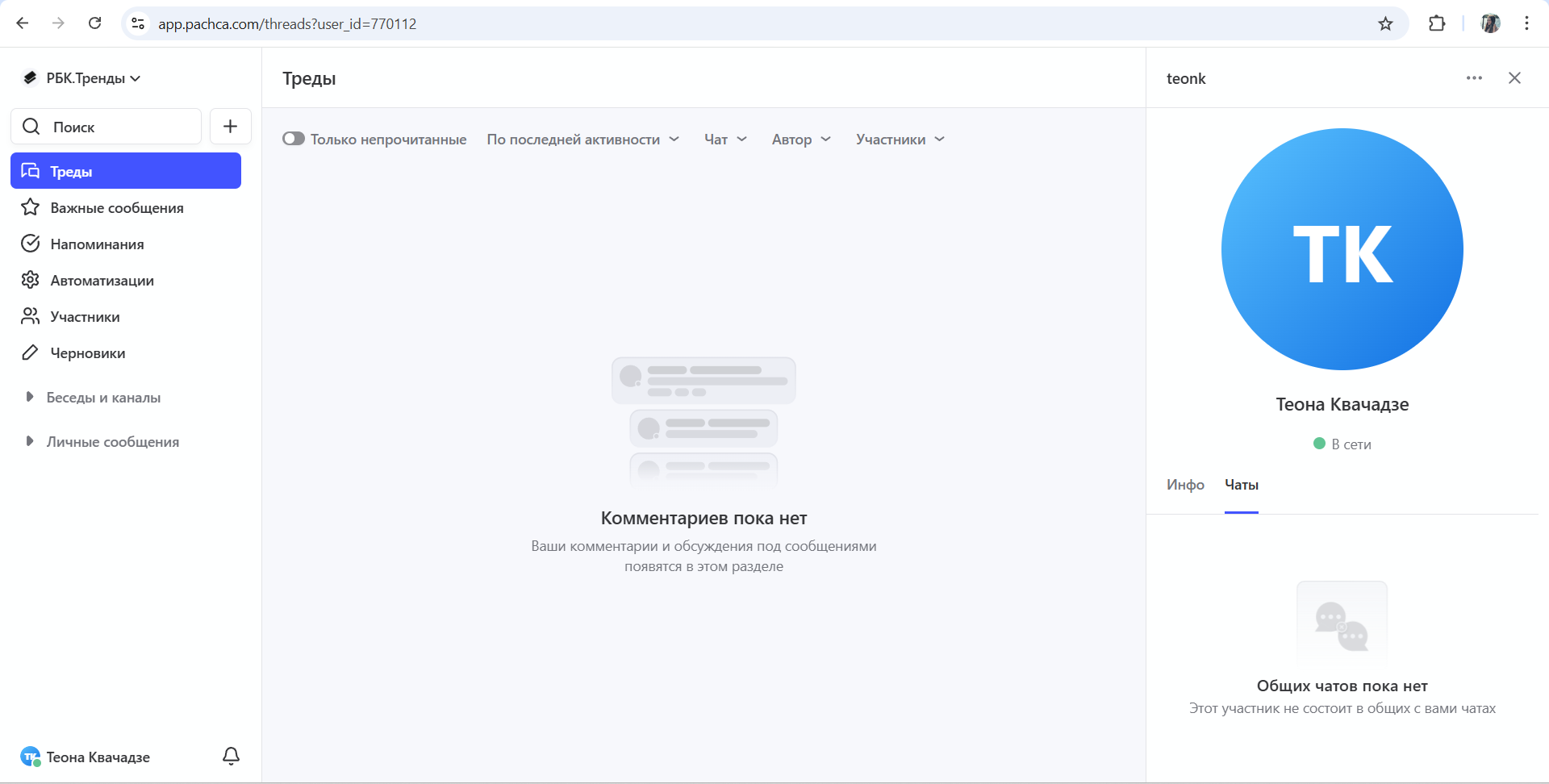
Task: Click the address bar URL
Action: pyautogui.click(x=287, y=24)
